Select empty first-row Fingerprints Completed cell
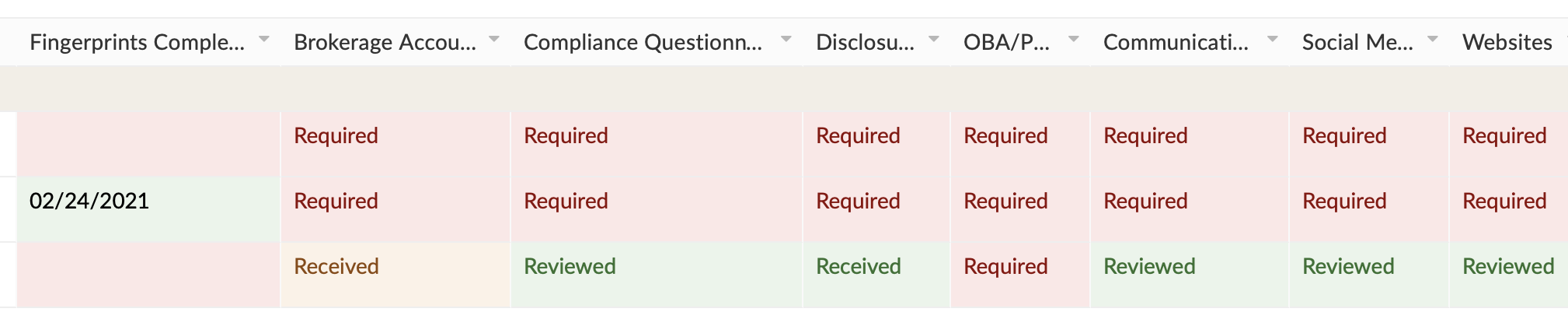Image resolution: width=1568 pixels, height=319 pixels. pyautogui.click(x=148, y=142)
